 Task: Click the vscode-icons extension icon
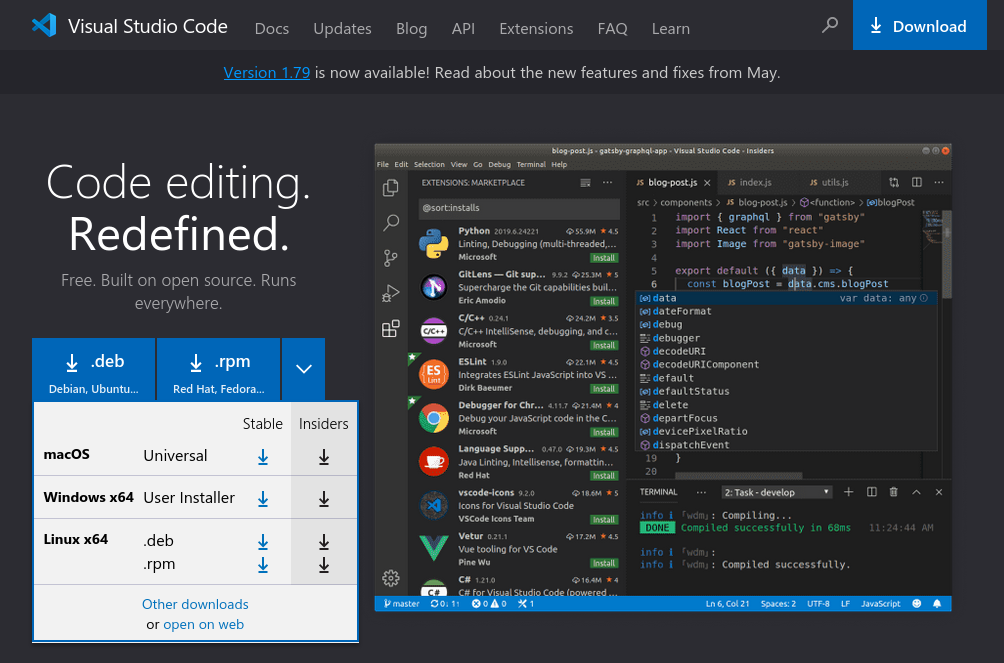click(x=433, y=505)
